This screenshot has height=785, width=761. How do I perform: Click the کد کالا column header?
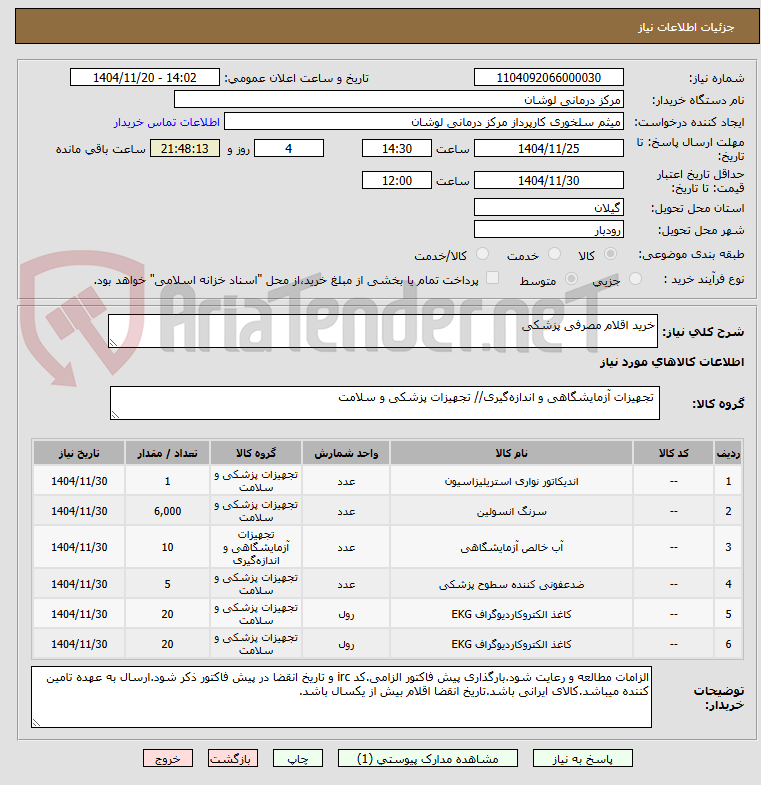[x=673, y=453]
